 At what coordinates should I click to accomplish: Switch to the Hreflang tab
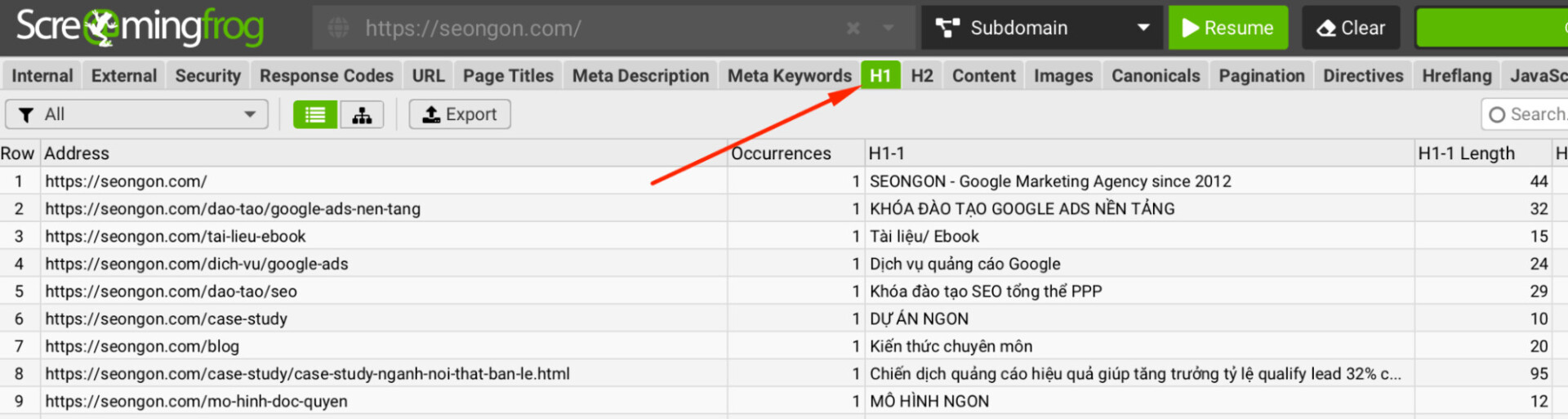[x=1457, y=75]
